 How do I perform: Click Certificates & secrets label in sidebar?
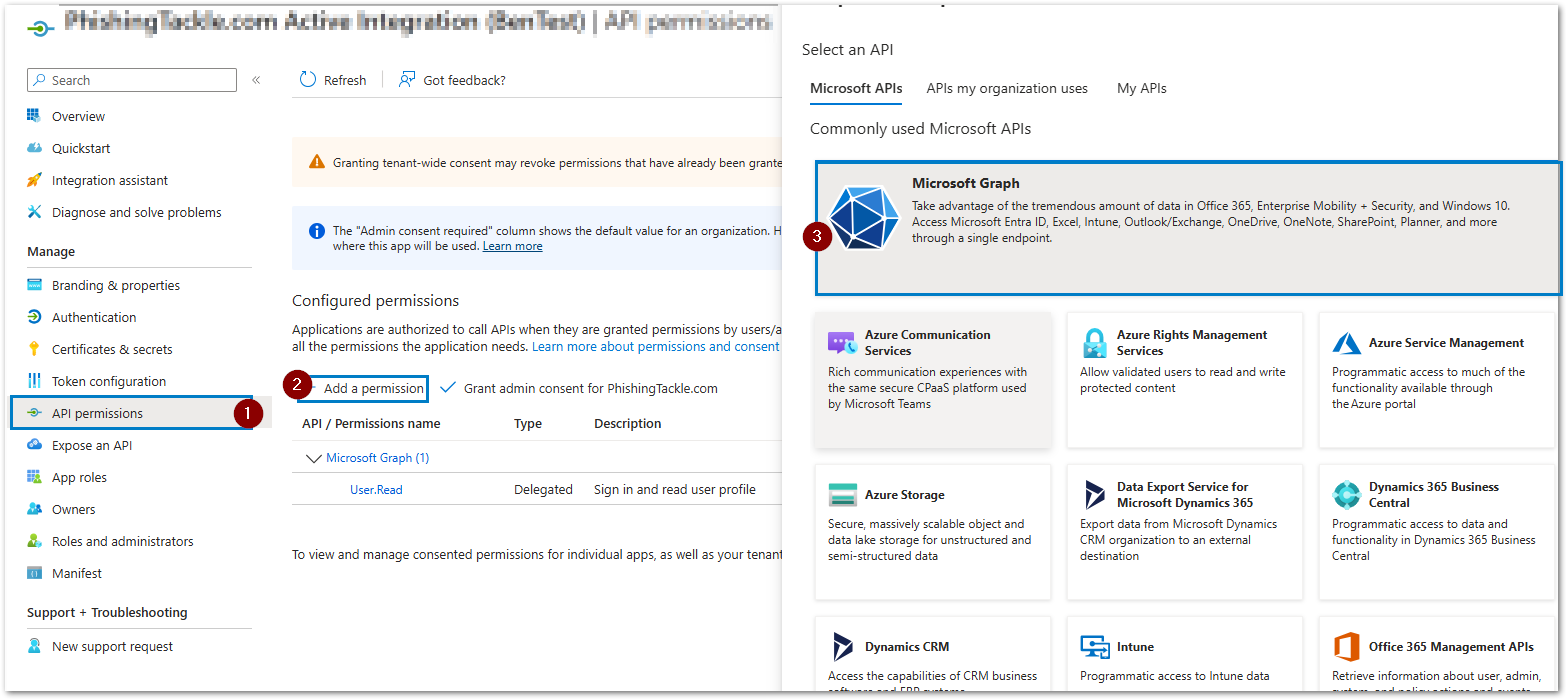[x=112, y=349]
